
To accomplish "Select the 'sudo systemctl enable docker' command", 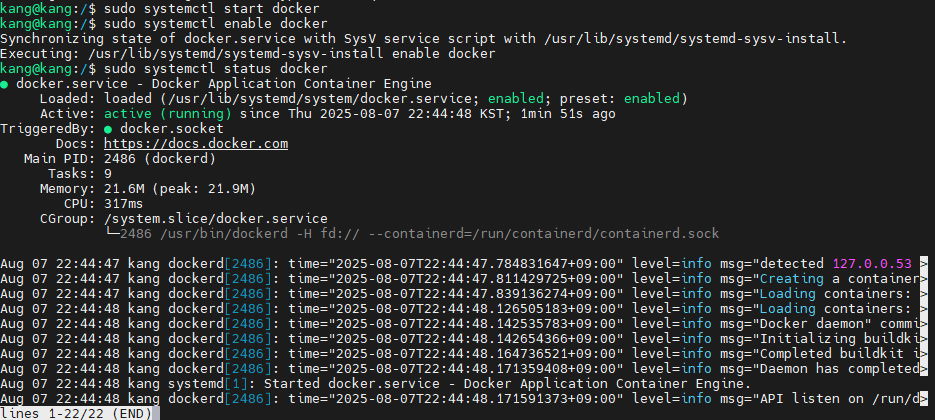I will click(x=215, y=24).
